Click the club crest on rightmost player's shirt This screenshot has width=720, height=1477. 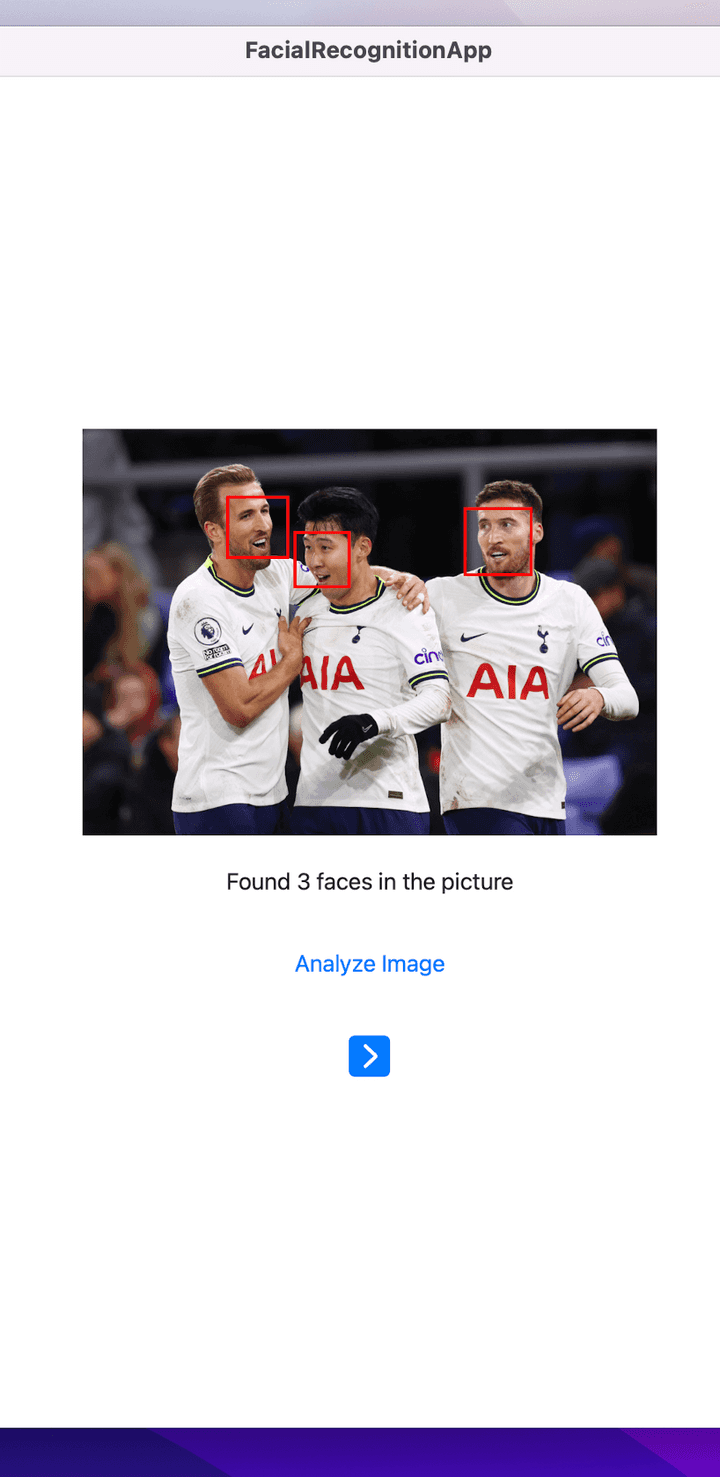[x=542, y=639]
